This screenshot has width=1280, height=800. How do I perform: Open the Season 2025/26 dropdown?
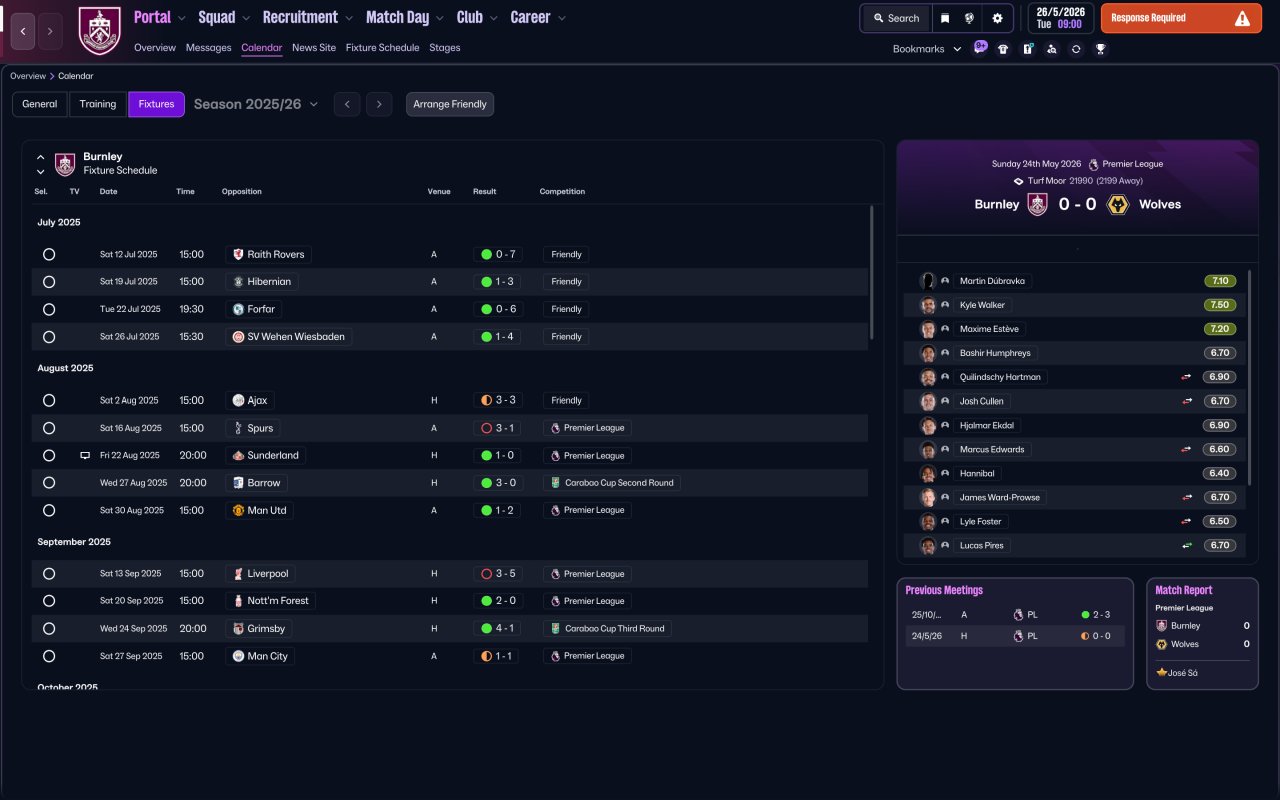pyautogui.click(x=256, y=104)
